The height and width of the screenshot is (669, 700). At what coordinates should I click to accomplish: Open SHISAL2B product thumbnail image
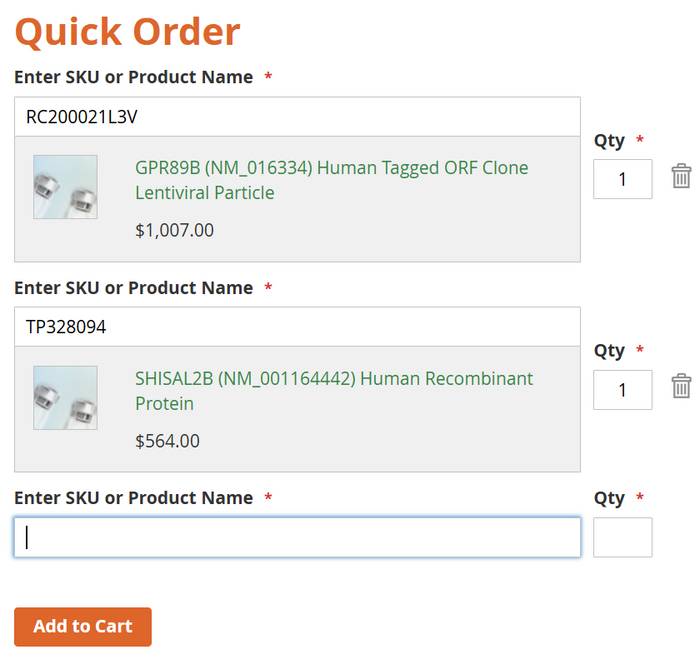(65, 398)
